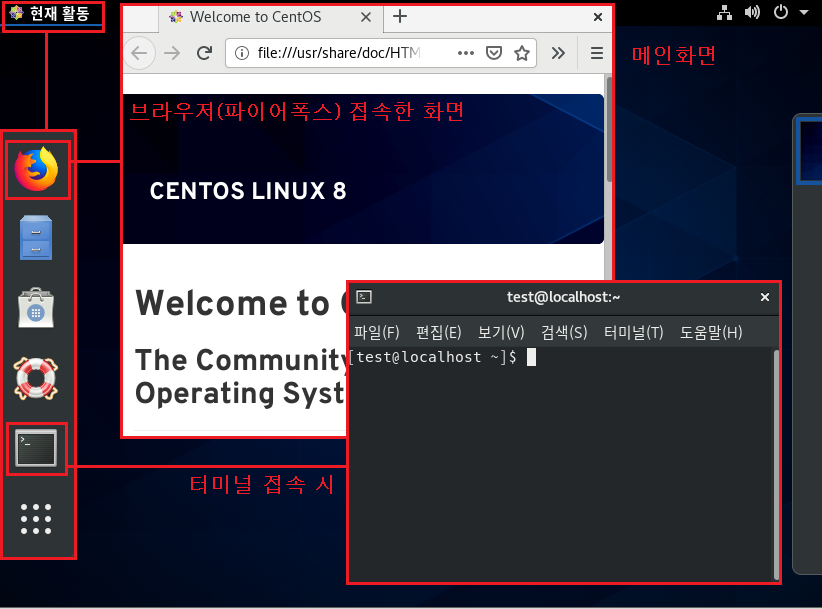Bookmark this page with the star
This screenshot has width=822, height=609.
pyautogui.click(x=522, y=53)
